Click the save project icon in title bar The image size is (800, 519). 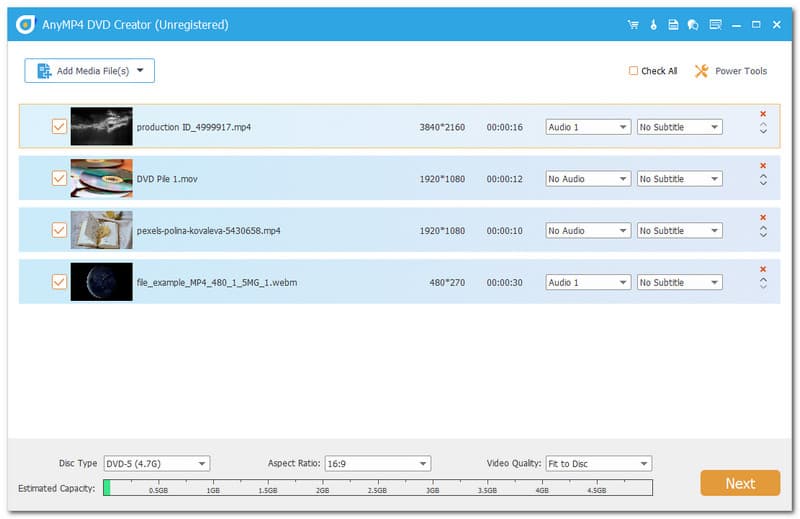(674, 24)
